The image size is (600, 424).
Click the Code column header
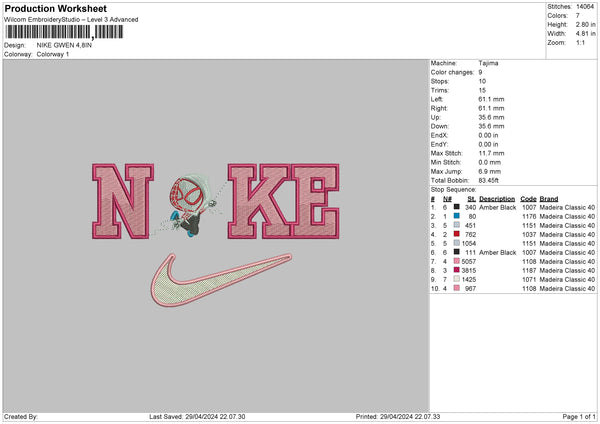pos(528,199)
